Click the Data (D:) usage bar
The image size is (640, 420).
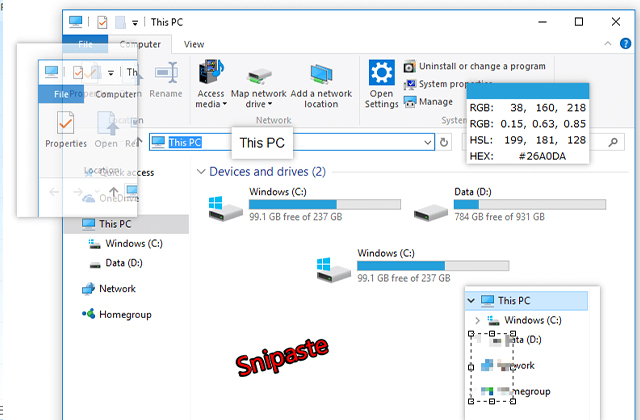pos(530,204)
